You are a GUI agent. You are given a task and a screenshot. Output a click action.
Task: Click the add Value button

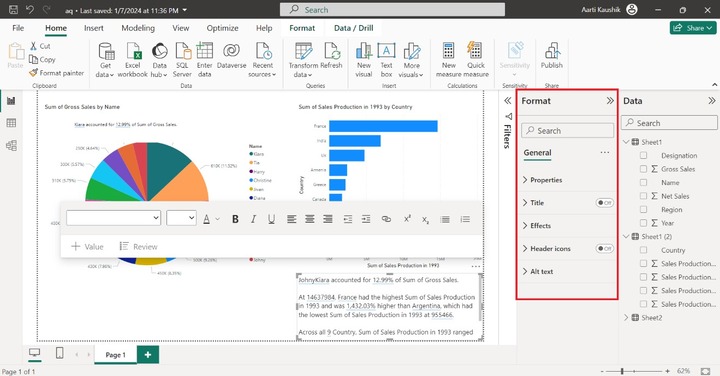(x=87, y=247)
